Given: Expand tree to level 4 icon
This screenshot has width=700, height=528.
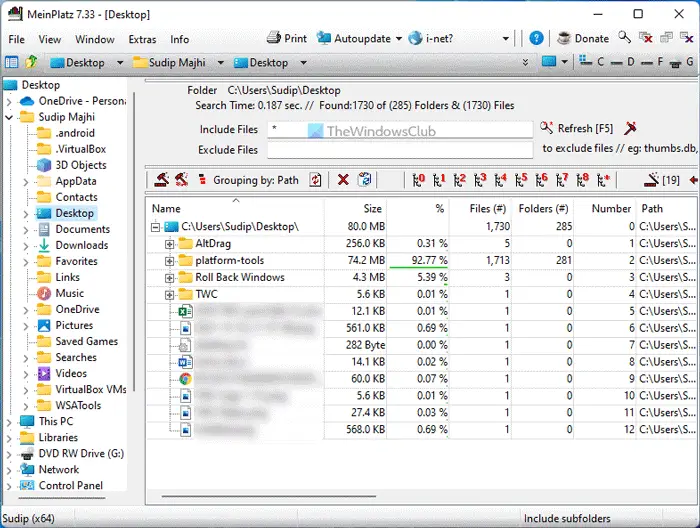Looking at the screenshot, I should pos(500,180).
